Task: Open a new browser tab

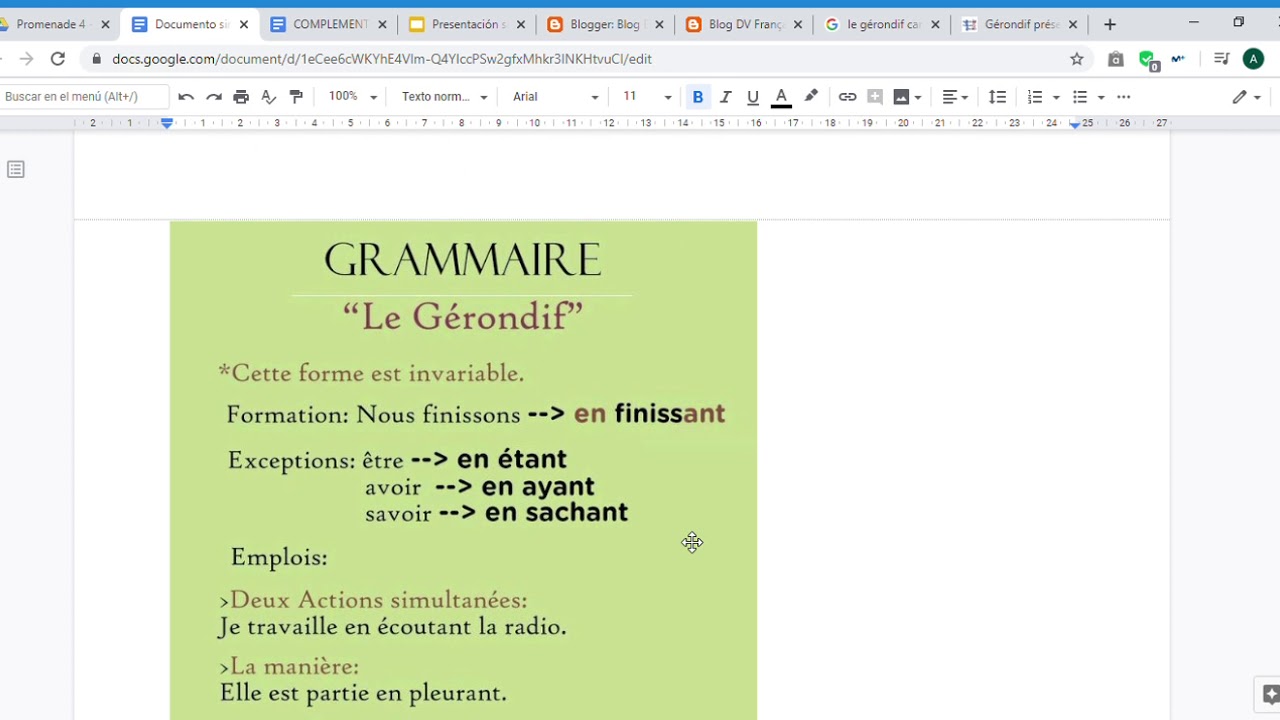Action: (x=1110, y=24)
